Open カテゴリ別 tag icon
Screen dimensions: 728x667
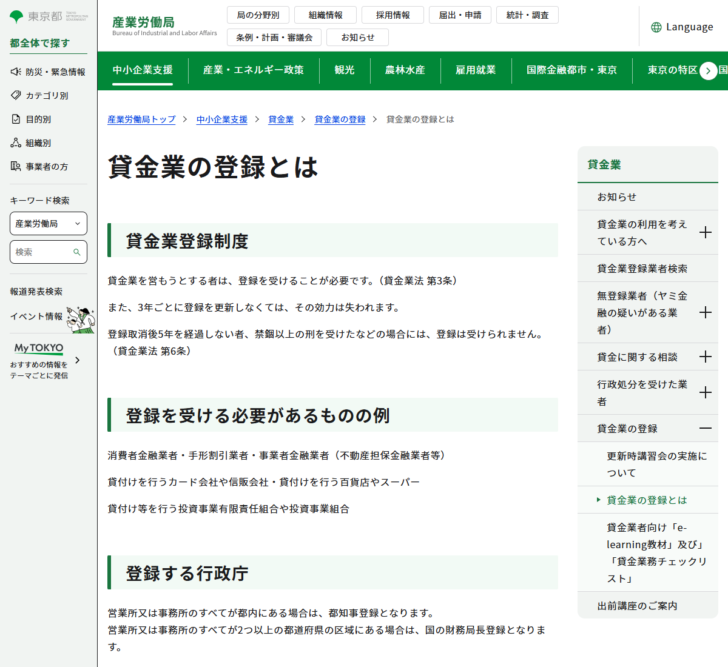point(16,95)
